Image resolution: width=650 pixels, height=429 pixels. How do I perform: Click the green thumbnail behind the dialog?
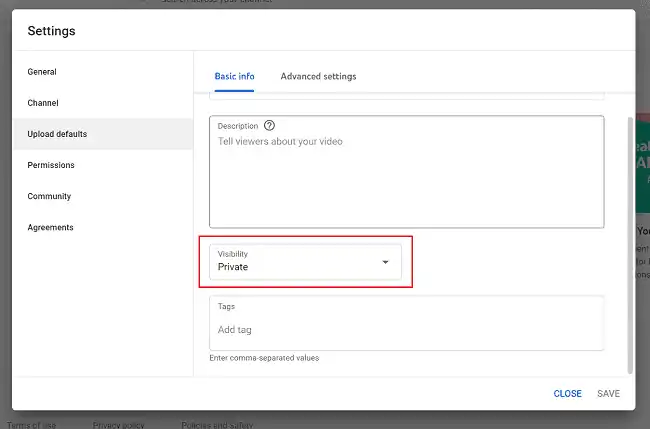[x=643, y=163]
